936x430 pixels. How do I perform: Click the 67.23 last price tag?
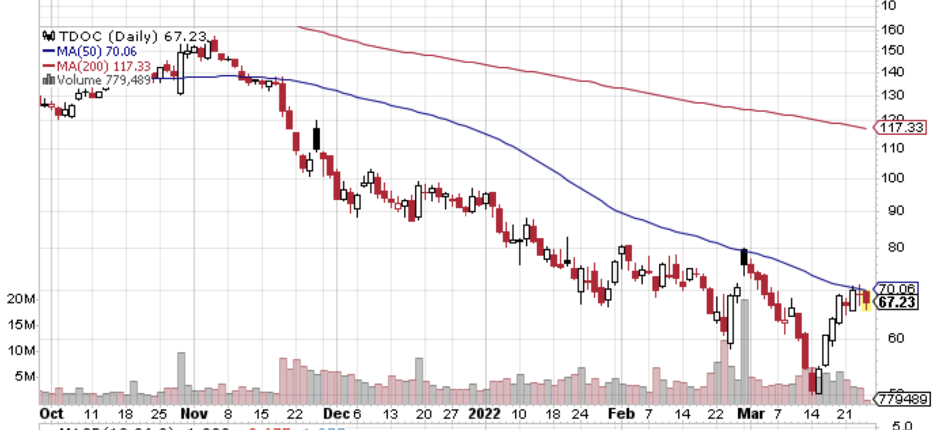896,301
